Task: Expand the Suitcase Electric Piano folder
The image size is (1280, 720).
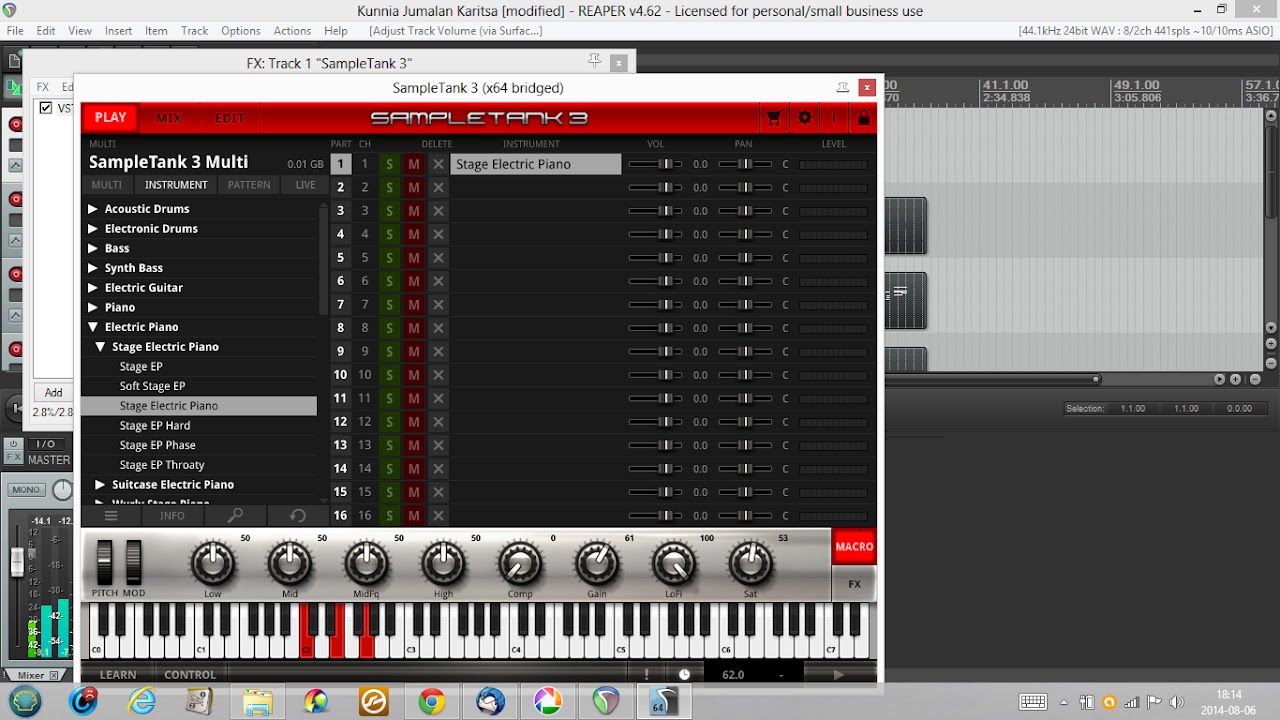Action: pos(100,485)
